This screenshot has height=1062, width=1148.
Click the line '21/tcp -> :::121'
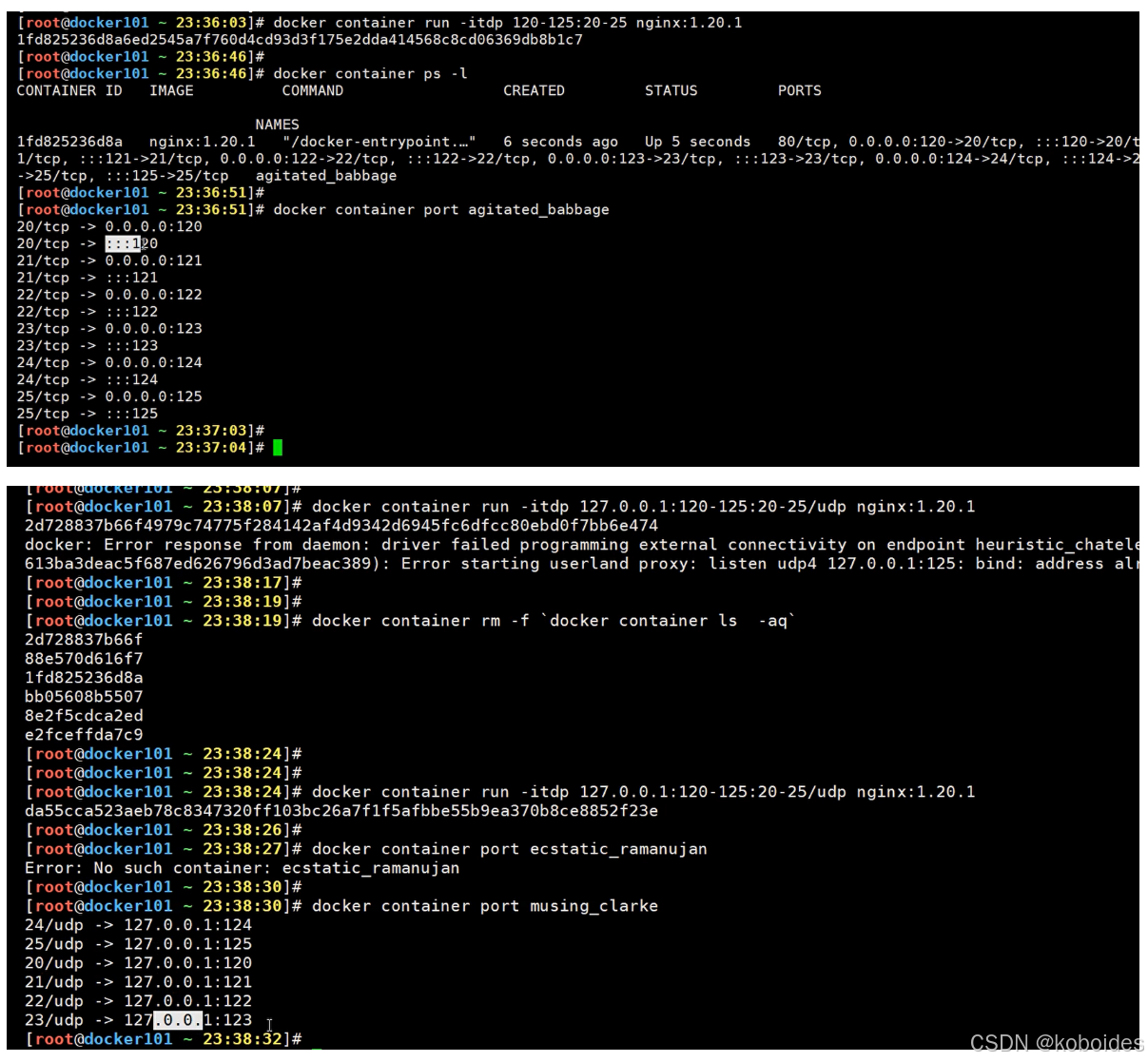88,278
